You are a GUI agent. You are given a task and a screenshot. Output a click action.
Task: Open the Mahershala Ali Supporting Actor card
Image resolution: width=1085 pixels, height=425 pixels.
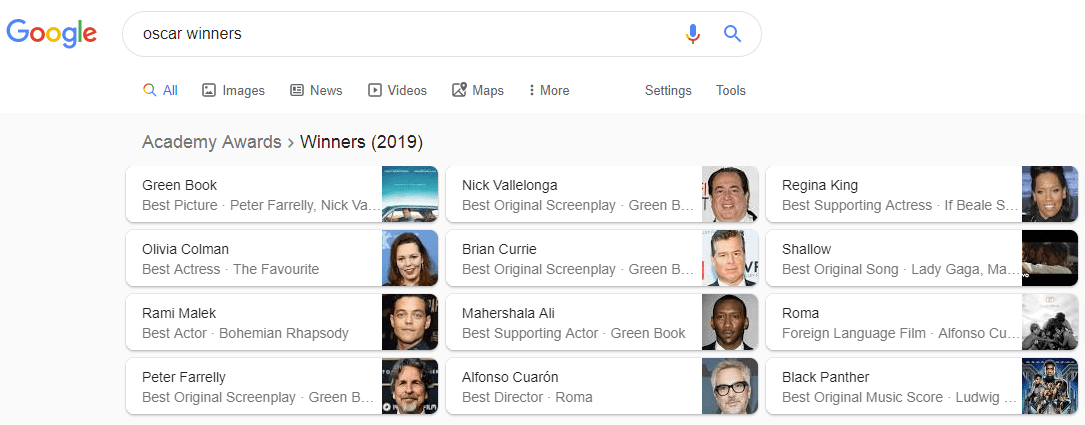coord(602,322)
